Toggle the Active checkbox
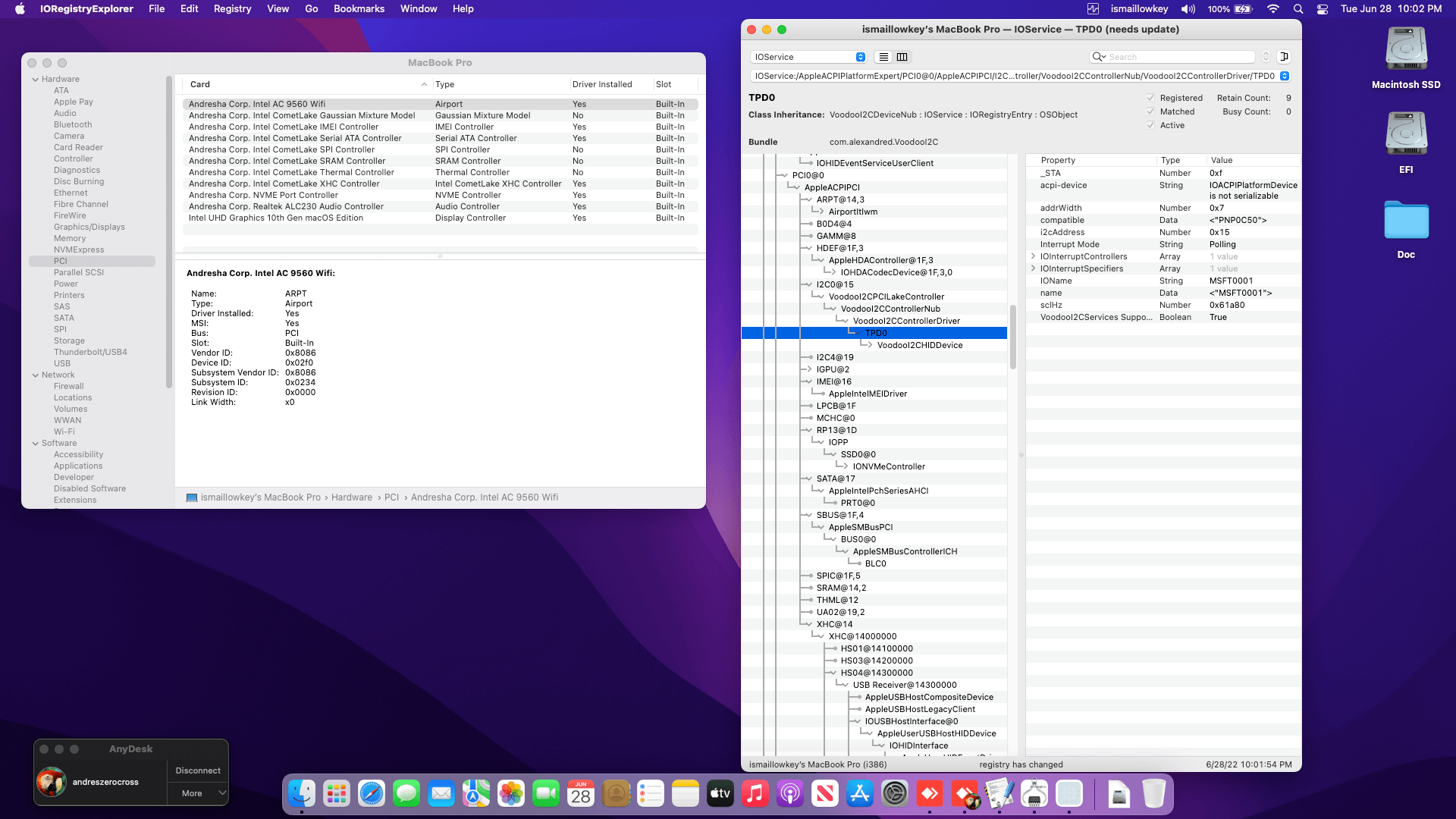 tap(1150, 125)
